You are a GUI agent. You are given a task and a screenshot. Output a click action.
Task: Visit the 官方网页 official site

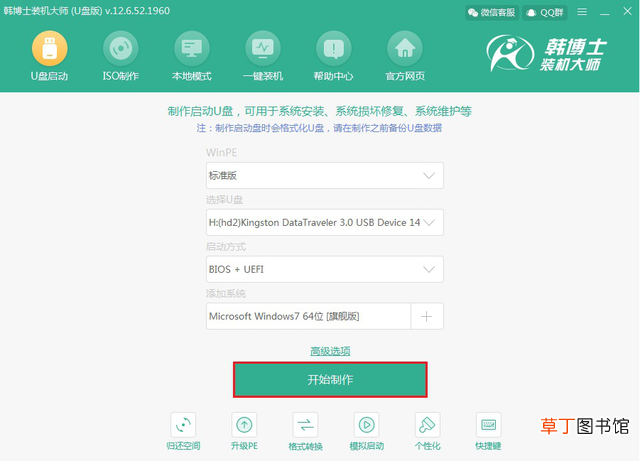point(405,56)
